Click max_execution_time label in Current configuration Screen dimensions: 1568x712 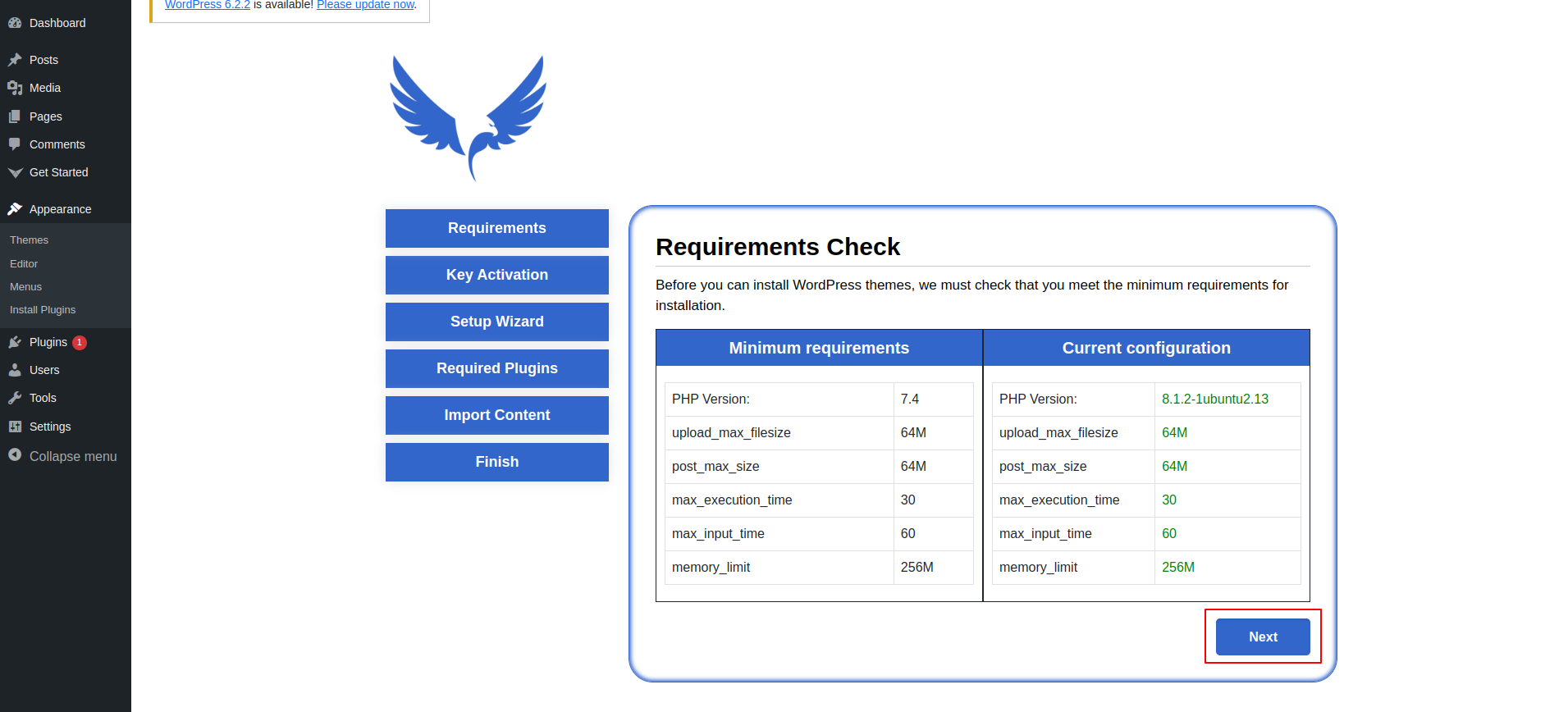(x=1059, y=500)
